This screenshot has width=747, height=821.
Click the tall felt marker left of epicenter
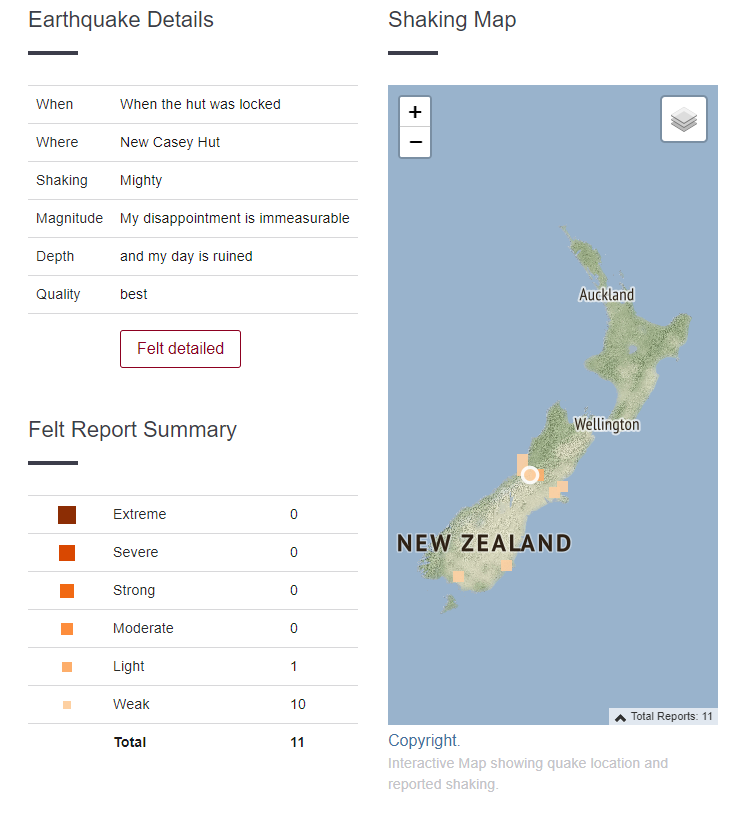pyautogui.click(x=521, y=463)
